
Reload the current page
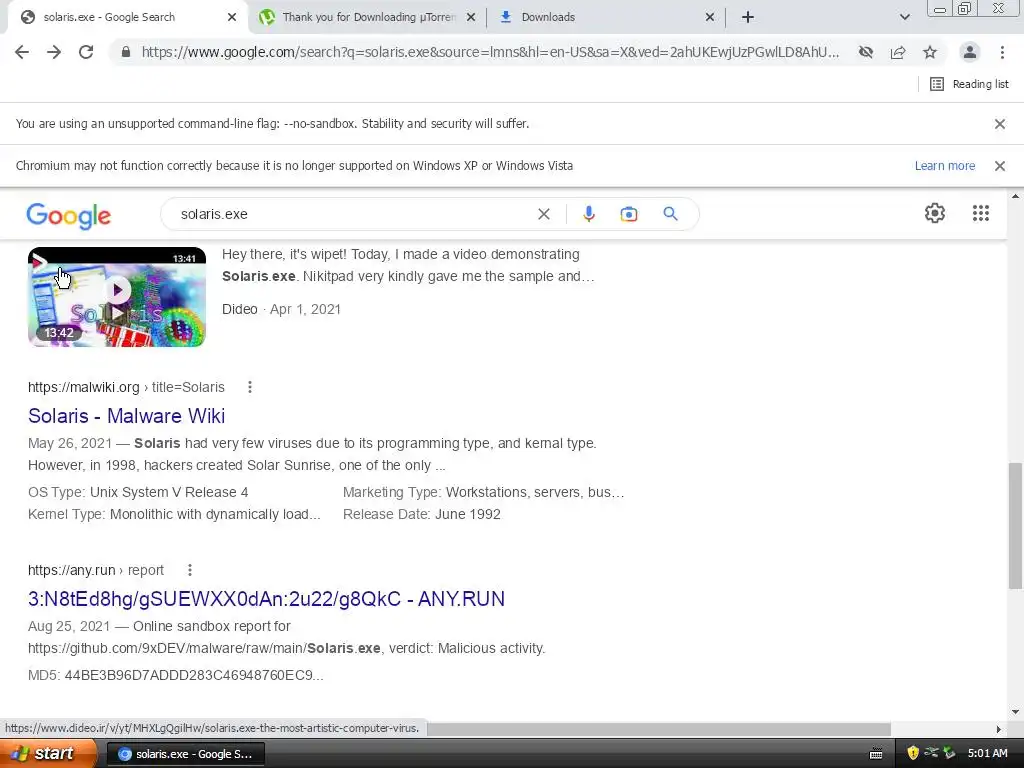coord(86,52)
